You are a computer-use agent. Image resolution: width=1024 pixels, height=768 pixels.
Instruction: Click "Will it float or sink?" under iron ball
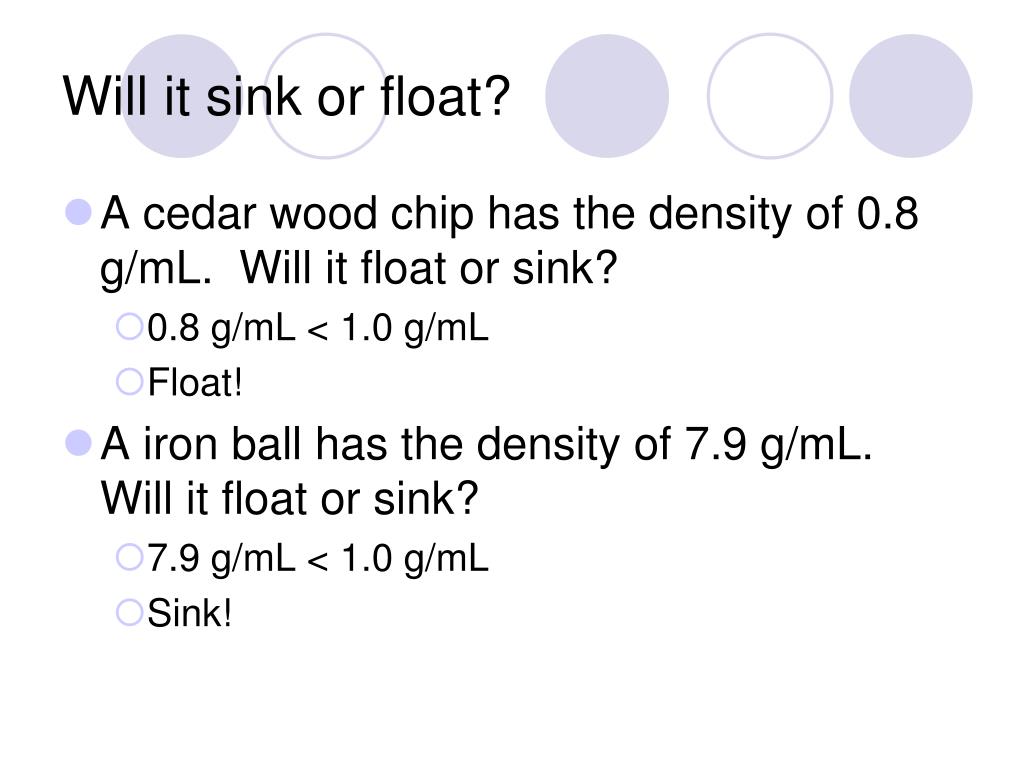point(289,498)
